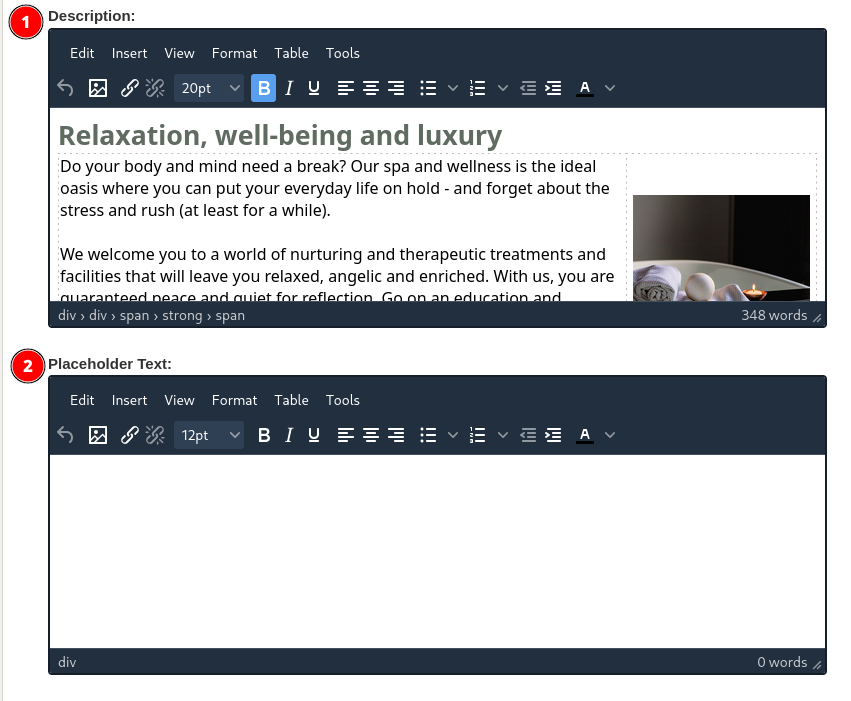Open Format menu in Description editor
This screenshot has height=701, width=851.
coord(234,53)
